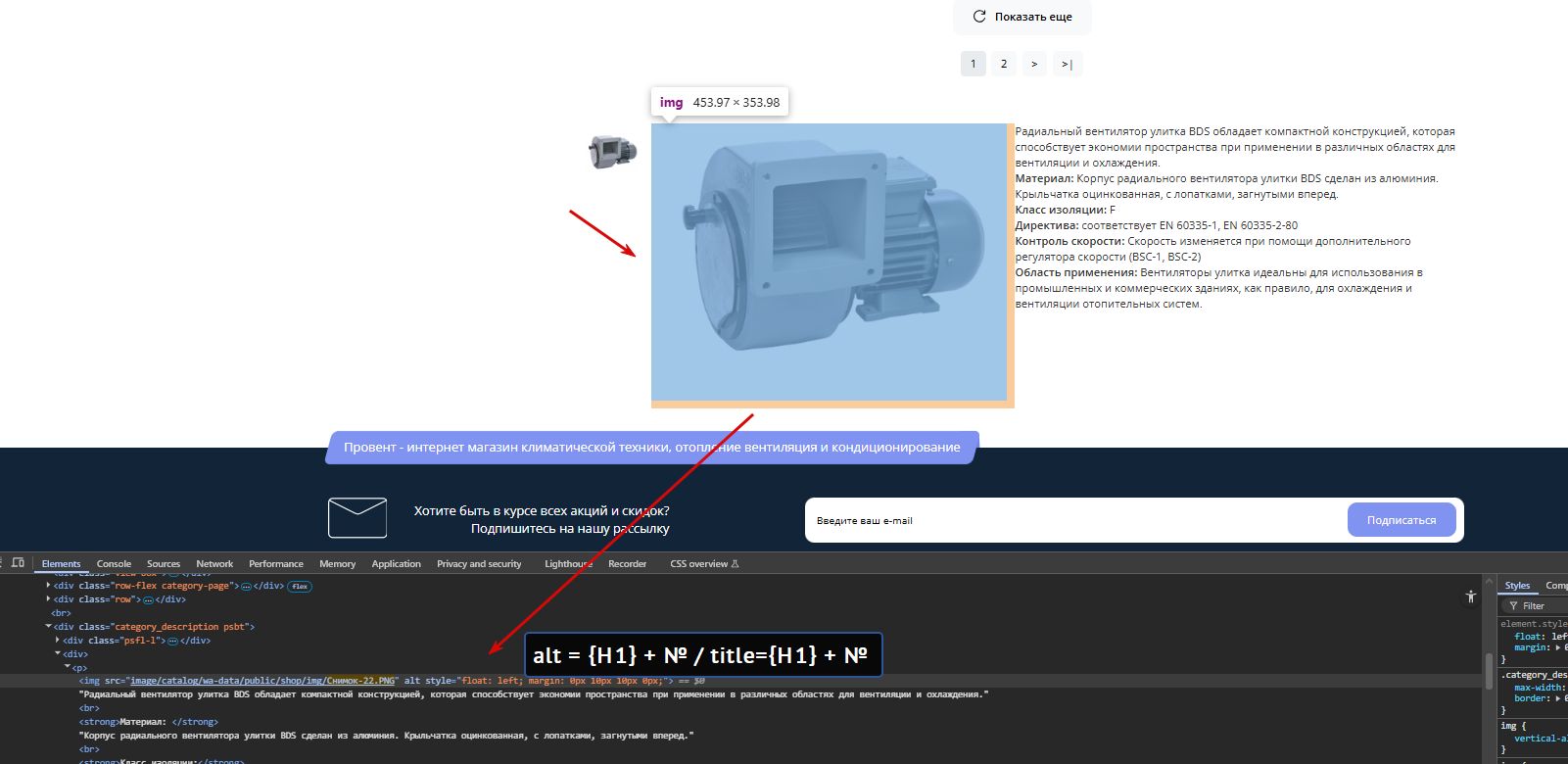Viewport: 1568px width, 764px height.
Task: Click the next page arrow in pagination
Action: pos(1034,64)
